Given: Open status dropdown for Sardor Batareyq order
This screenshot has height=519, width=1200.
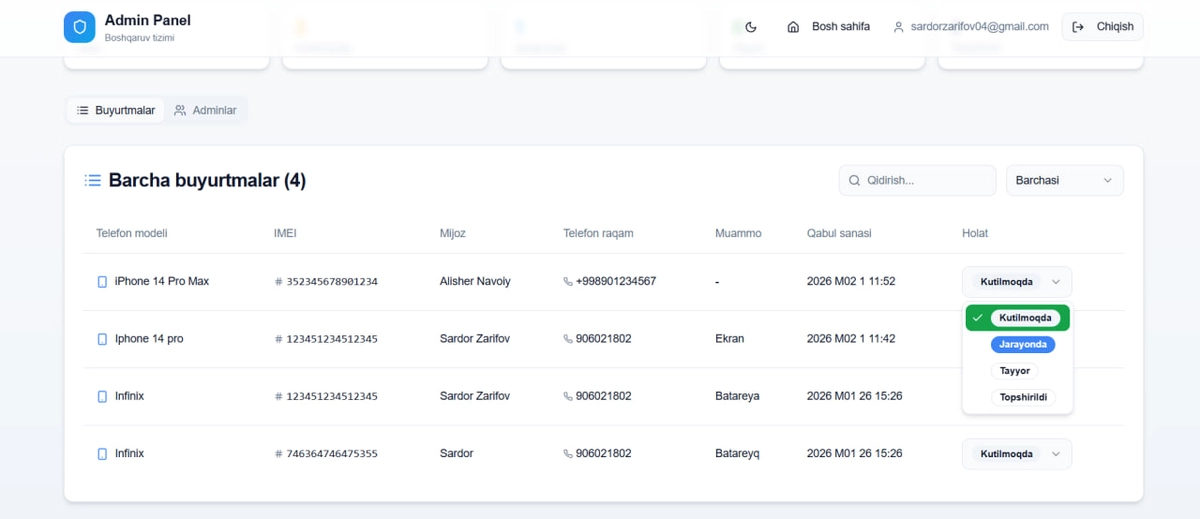Looking at the screenshot, I should (1017, 454).
